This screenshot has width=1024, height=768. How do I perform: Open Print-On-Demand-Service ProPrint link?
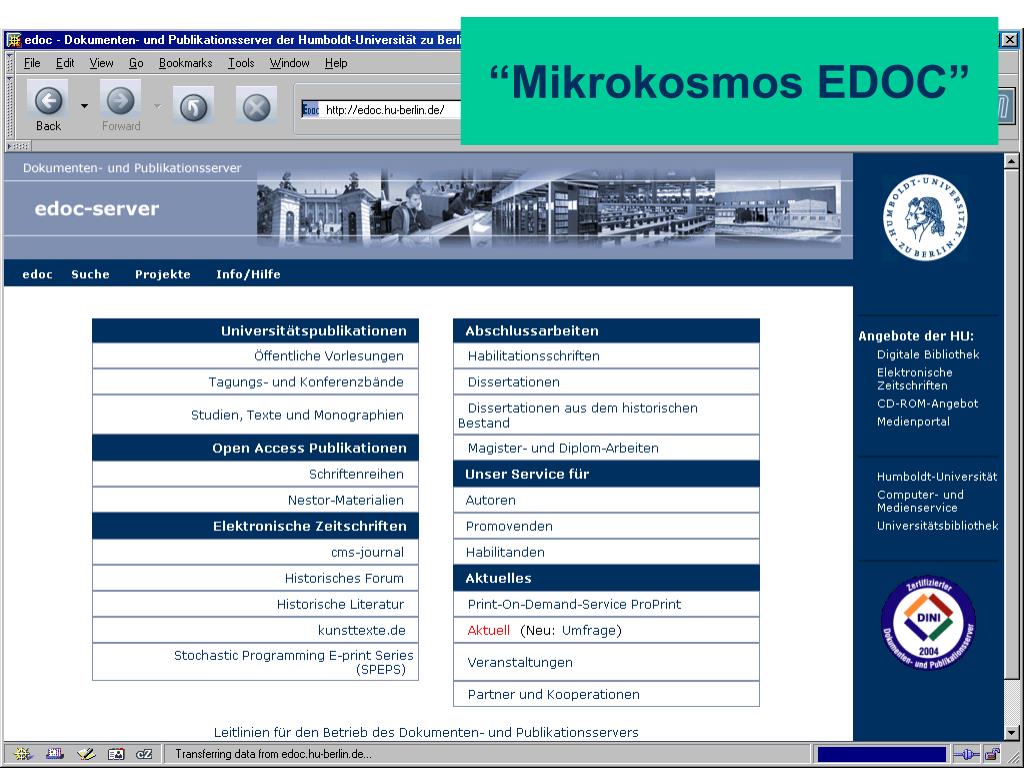(x=574, y=605)
